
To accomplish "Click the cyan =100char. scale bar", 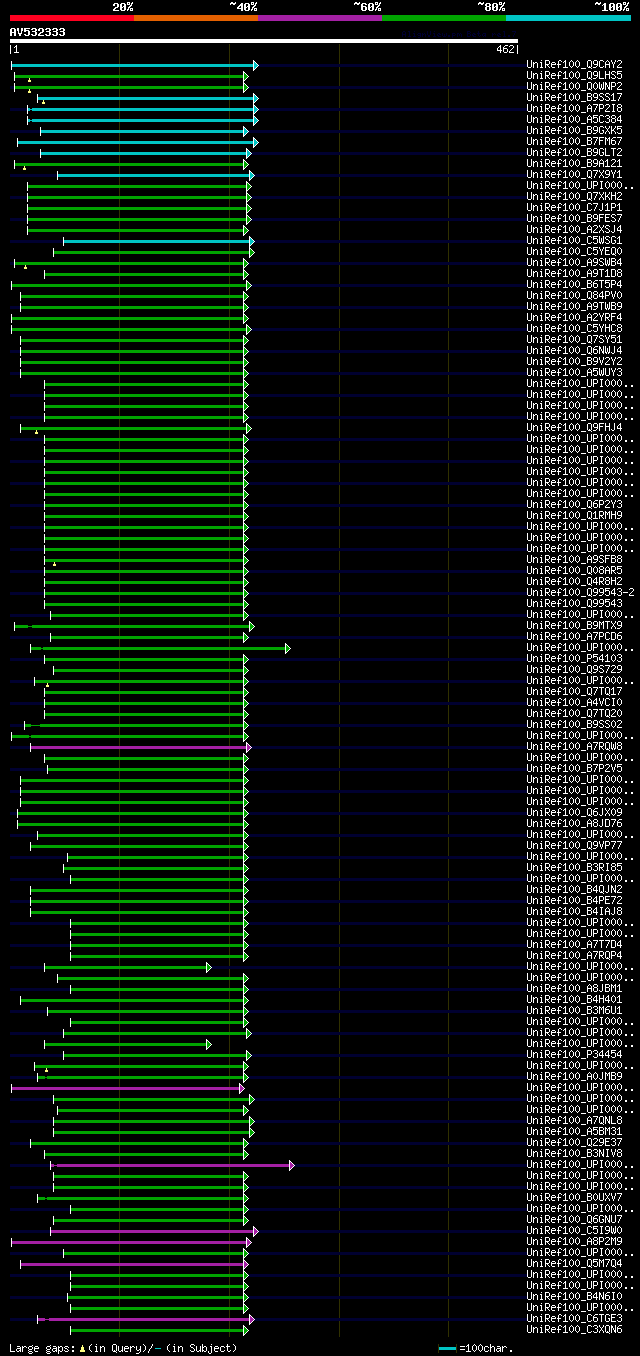I will click(447, 1348).
